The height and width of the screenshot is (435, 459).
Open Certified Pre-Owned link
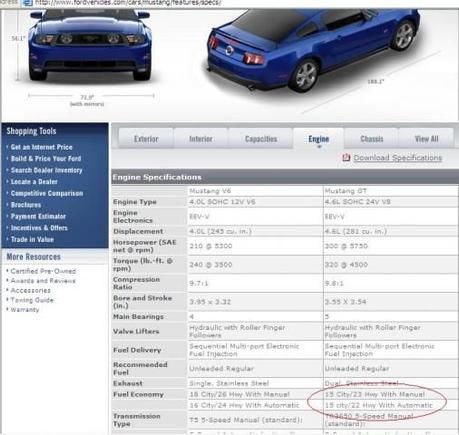(43, 271)
